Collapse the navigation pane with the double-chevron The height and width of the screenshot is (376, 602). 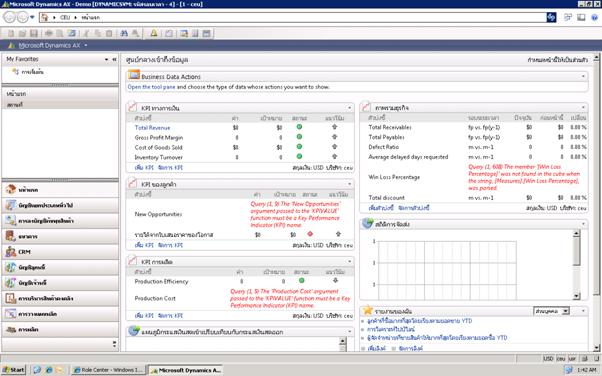coord(114,60)
